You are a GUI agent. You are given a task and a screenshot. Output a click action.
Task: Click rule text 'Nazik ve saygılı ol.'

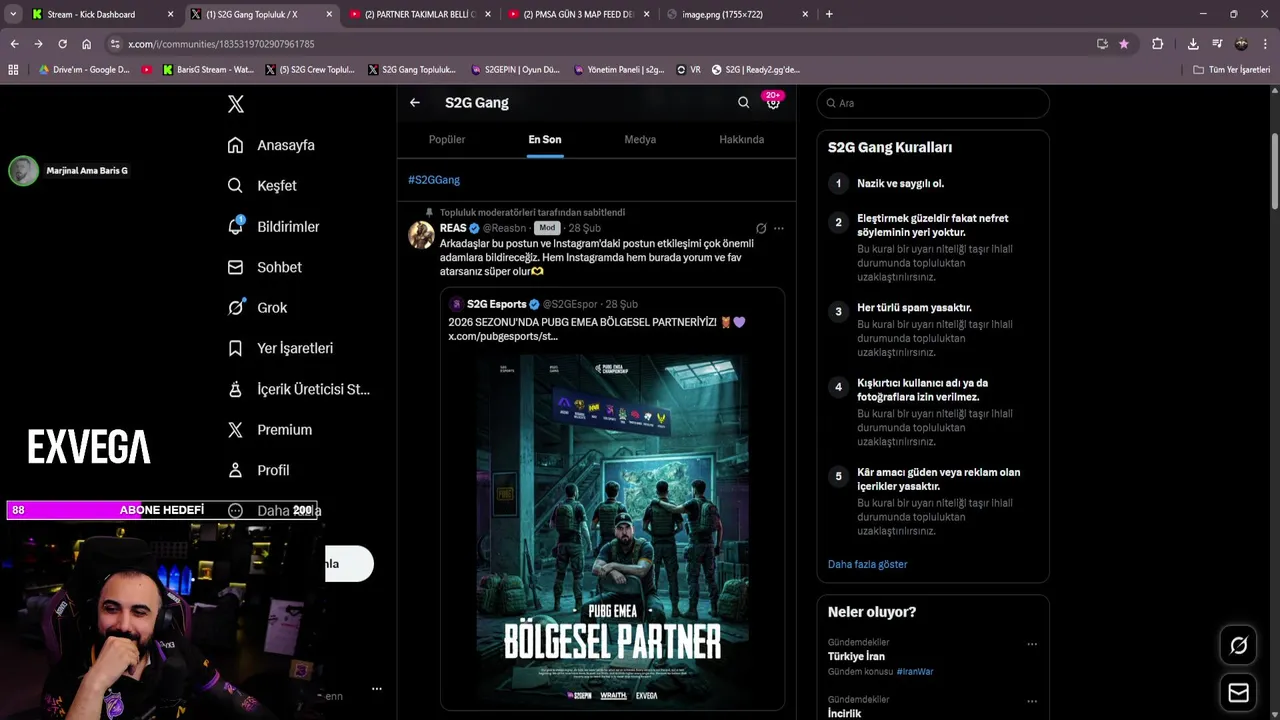(900, 184)
